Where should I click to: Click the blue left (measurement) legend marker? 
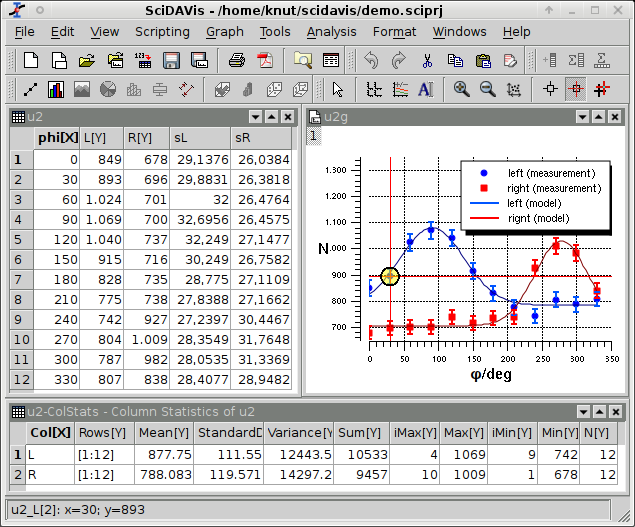click(484, 172)
